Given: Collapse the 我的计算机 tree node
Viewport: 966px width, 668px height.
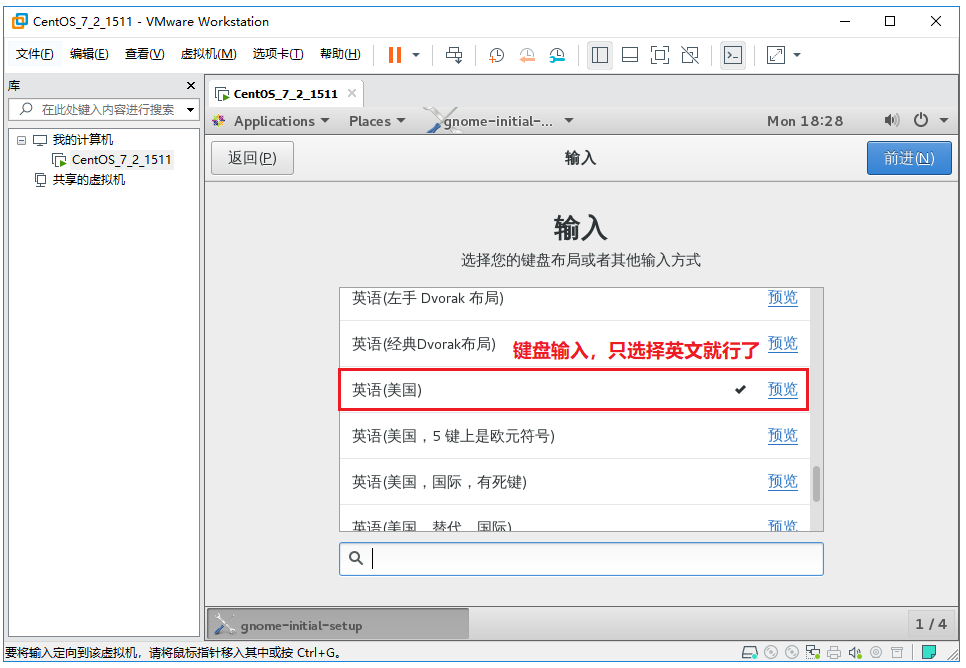Looking at the screenshot, I should [x=22, y=141].
